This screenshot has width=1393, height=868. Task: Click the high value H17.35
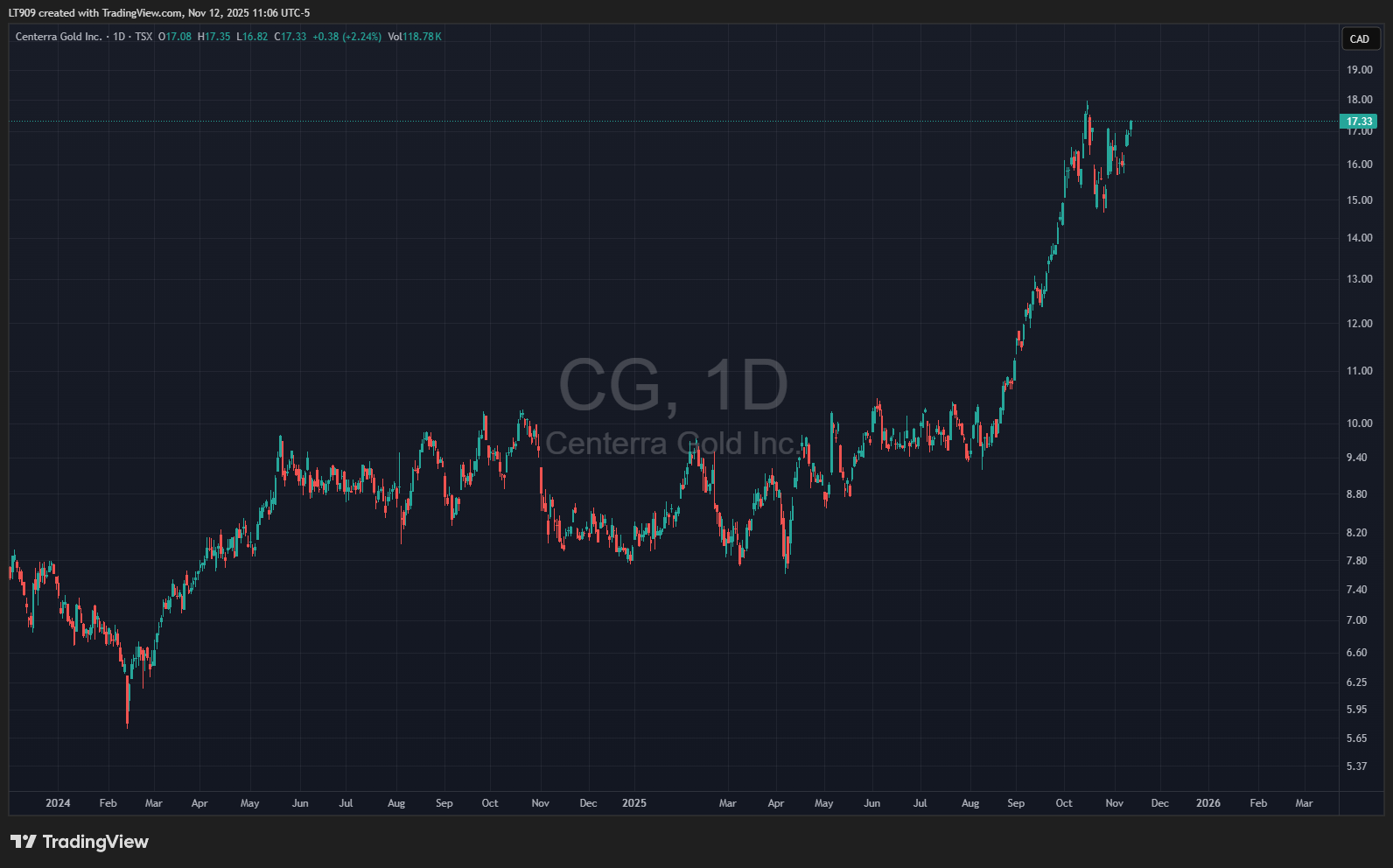(214, 37)
